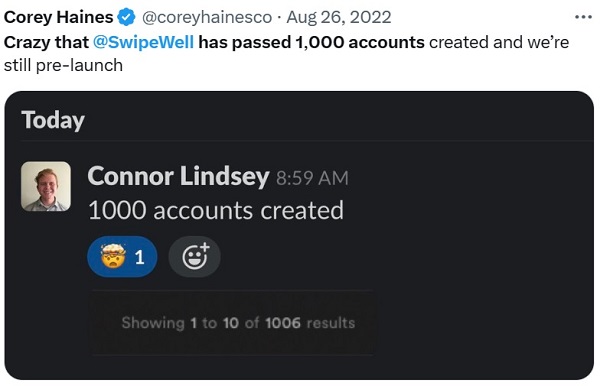Click the Corey Haines author name
Viewport: 600px width, 386px height.
(59, 18)
